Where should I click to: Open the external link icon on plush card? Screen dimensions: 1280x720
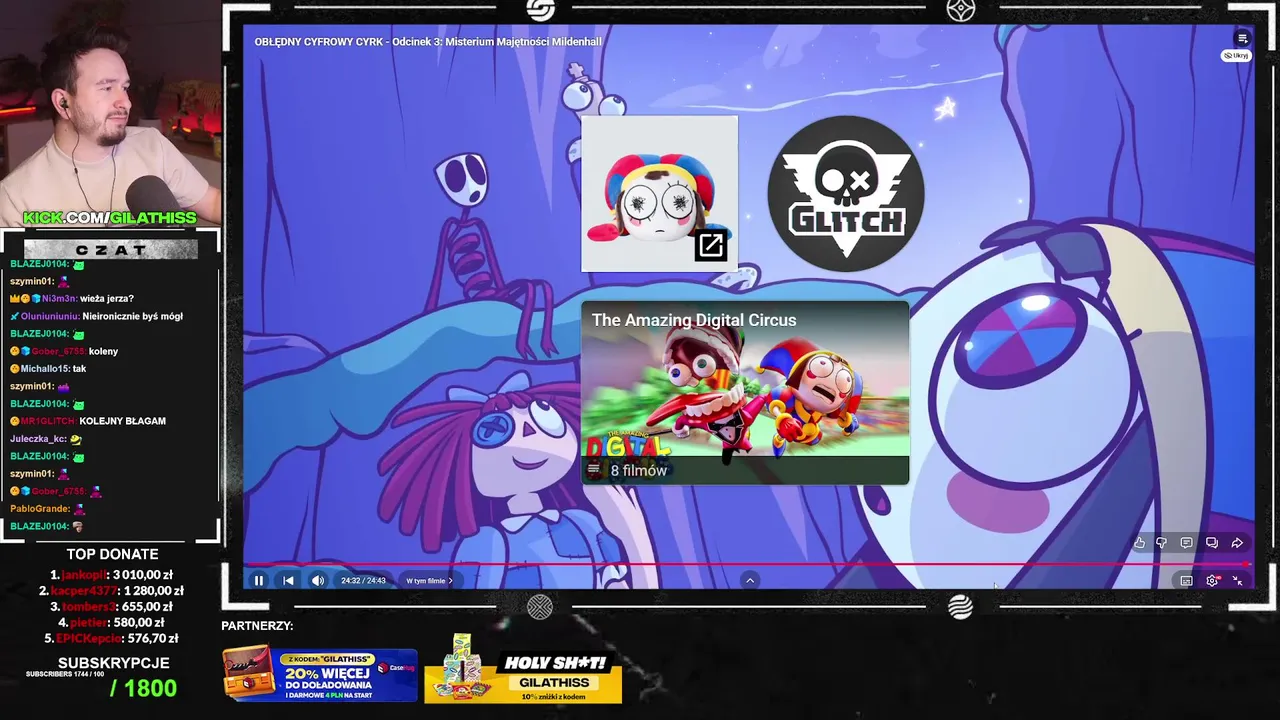pos(710,245)
